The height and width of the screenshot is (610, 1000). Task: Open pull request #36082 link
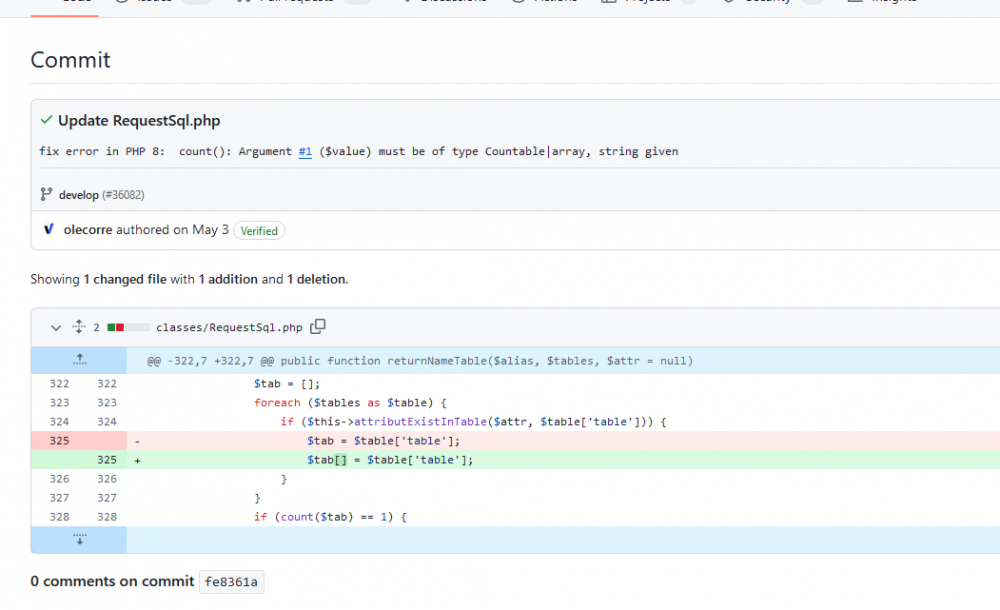tap(123, 195)
